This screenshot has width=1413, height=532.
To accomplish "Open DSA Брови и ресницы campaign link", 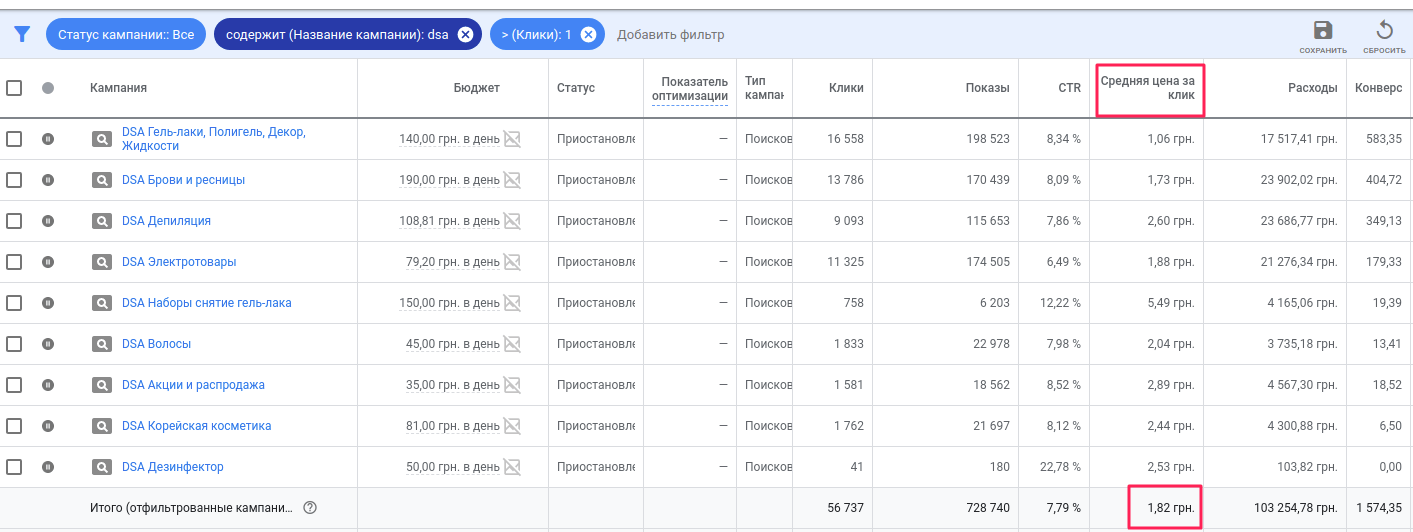I will pos(183,180).
